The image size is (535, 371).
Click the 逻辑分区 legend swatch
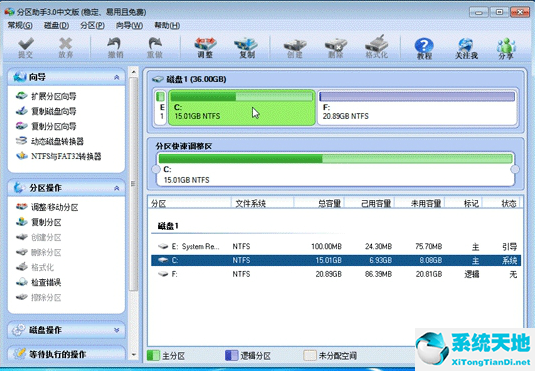click(232, 355)
